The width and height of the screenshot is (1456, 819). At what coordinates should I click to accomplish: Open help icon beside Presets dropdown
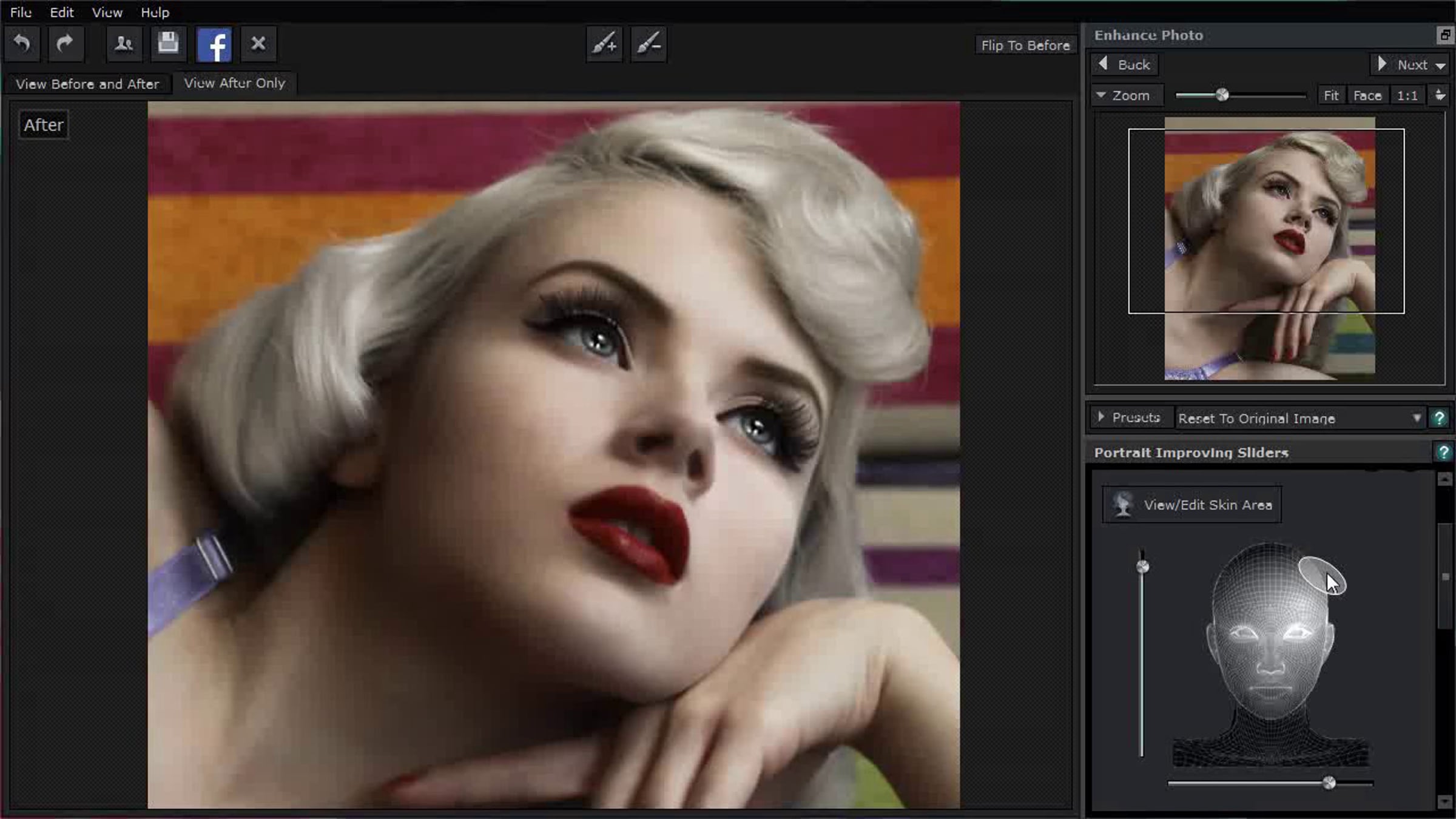[x=1439, y=418]
